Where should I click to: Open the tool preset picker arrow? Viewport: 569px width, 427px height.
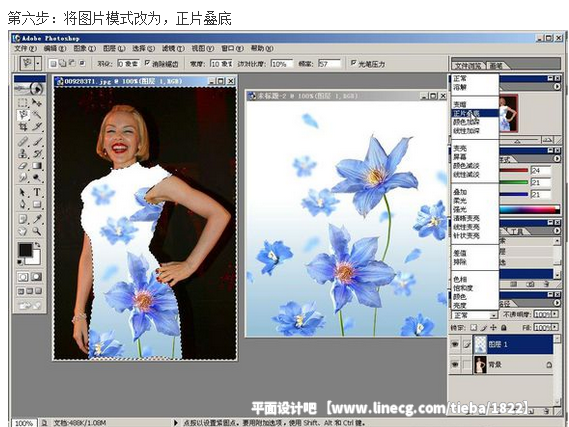coord(38,64)
